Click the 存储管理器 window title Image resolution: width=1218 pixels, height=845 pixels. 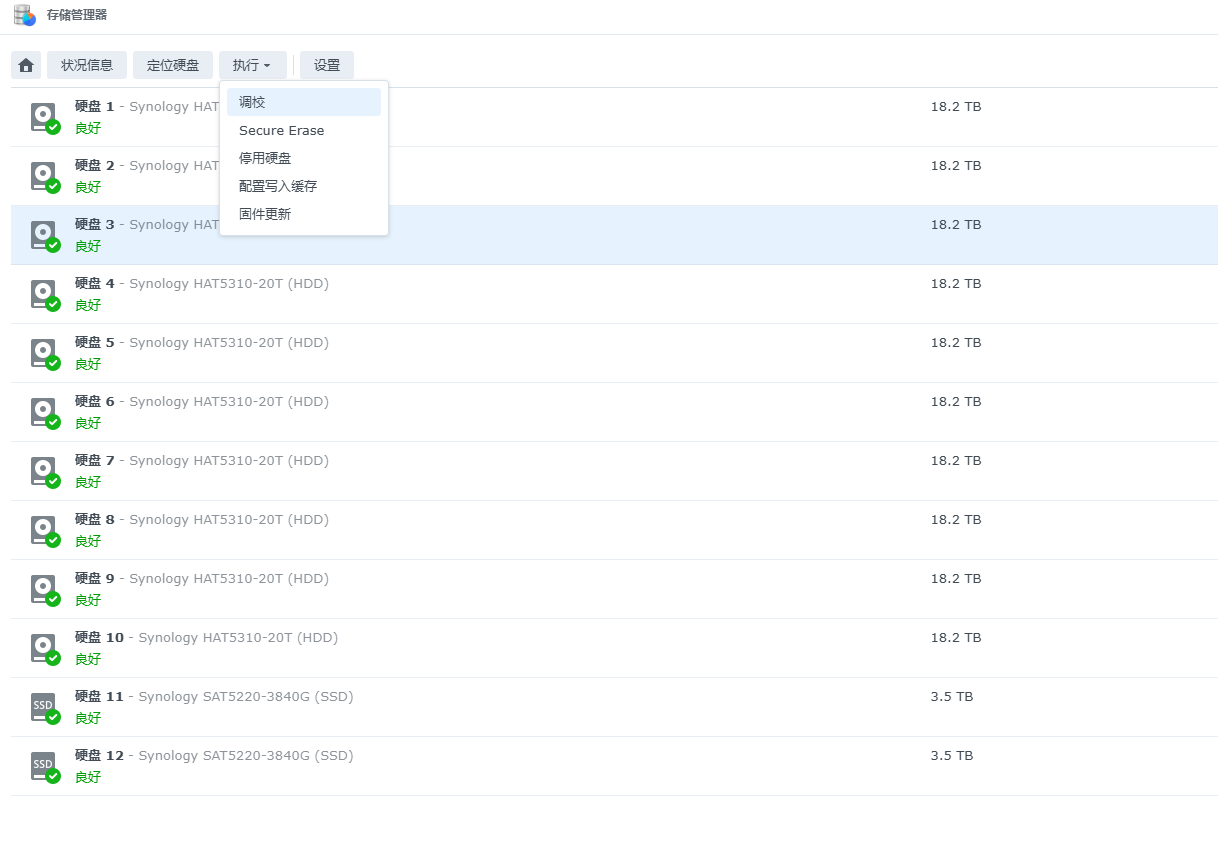[77, 15]
